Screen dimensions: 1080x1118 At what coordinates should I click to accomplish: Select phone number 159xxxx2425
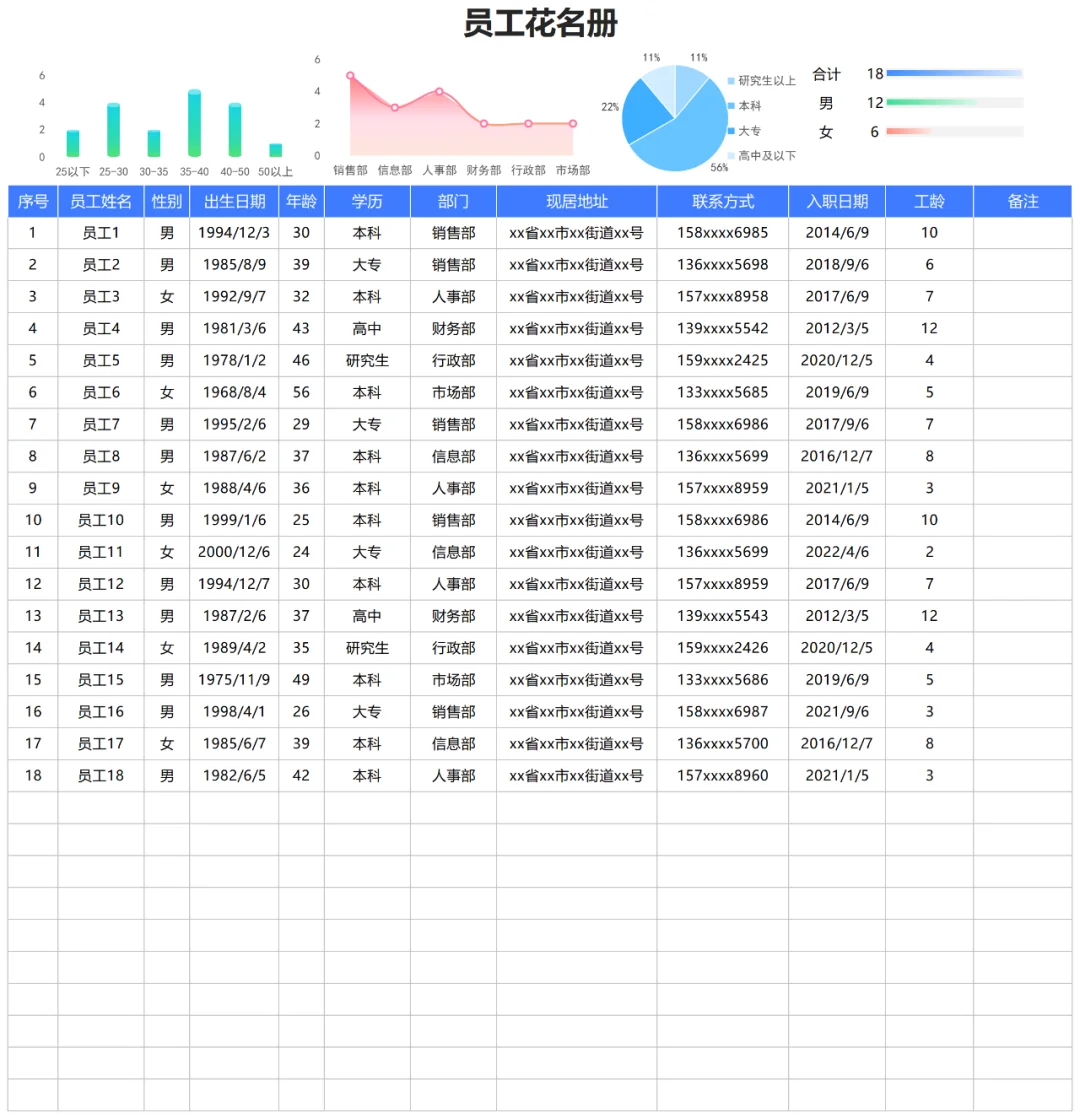pos(723,361)
